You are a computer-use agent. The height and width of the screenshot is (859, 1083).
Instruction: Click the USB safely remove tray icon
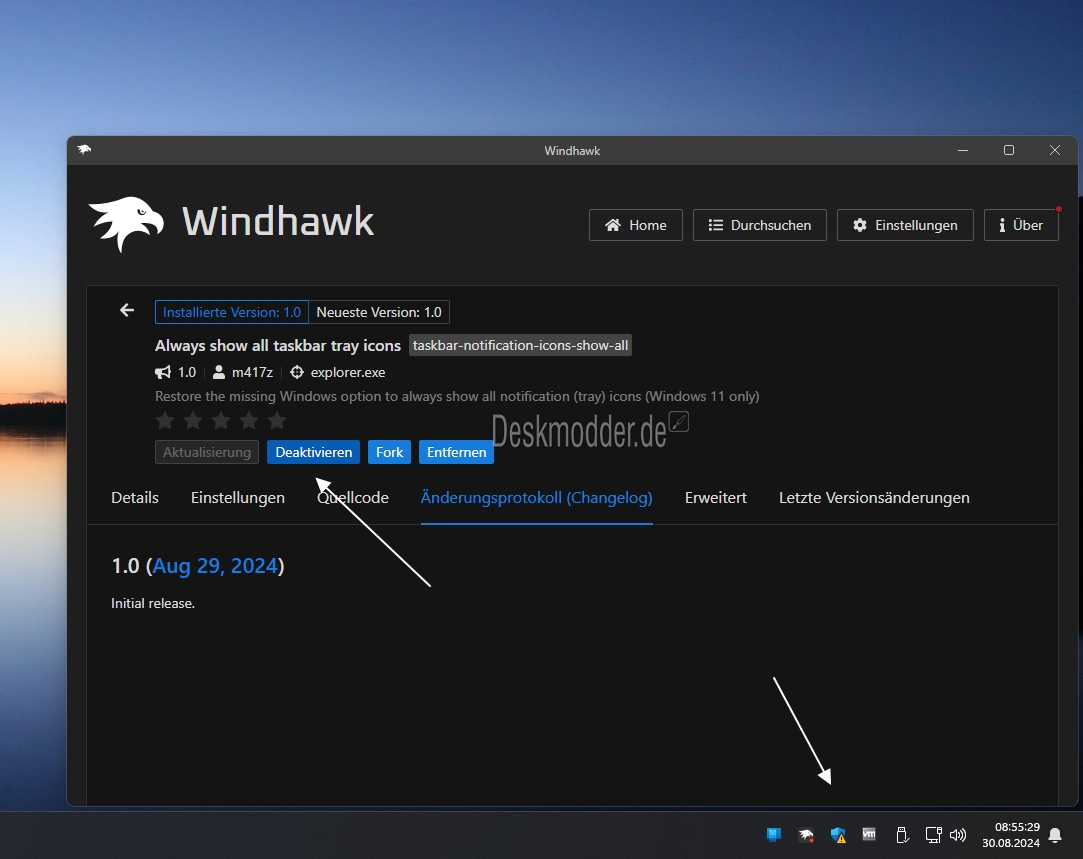click(901, 835)
